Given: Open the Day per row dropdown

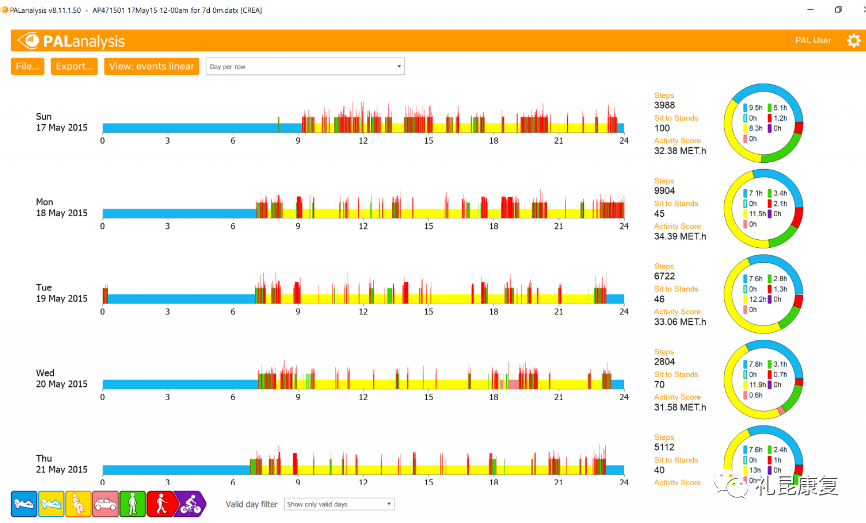Looking at the screenshot, I should click(305, 66).
